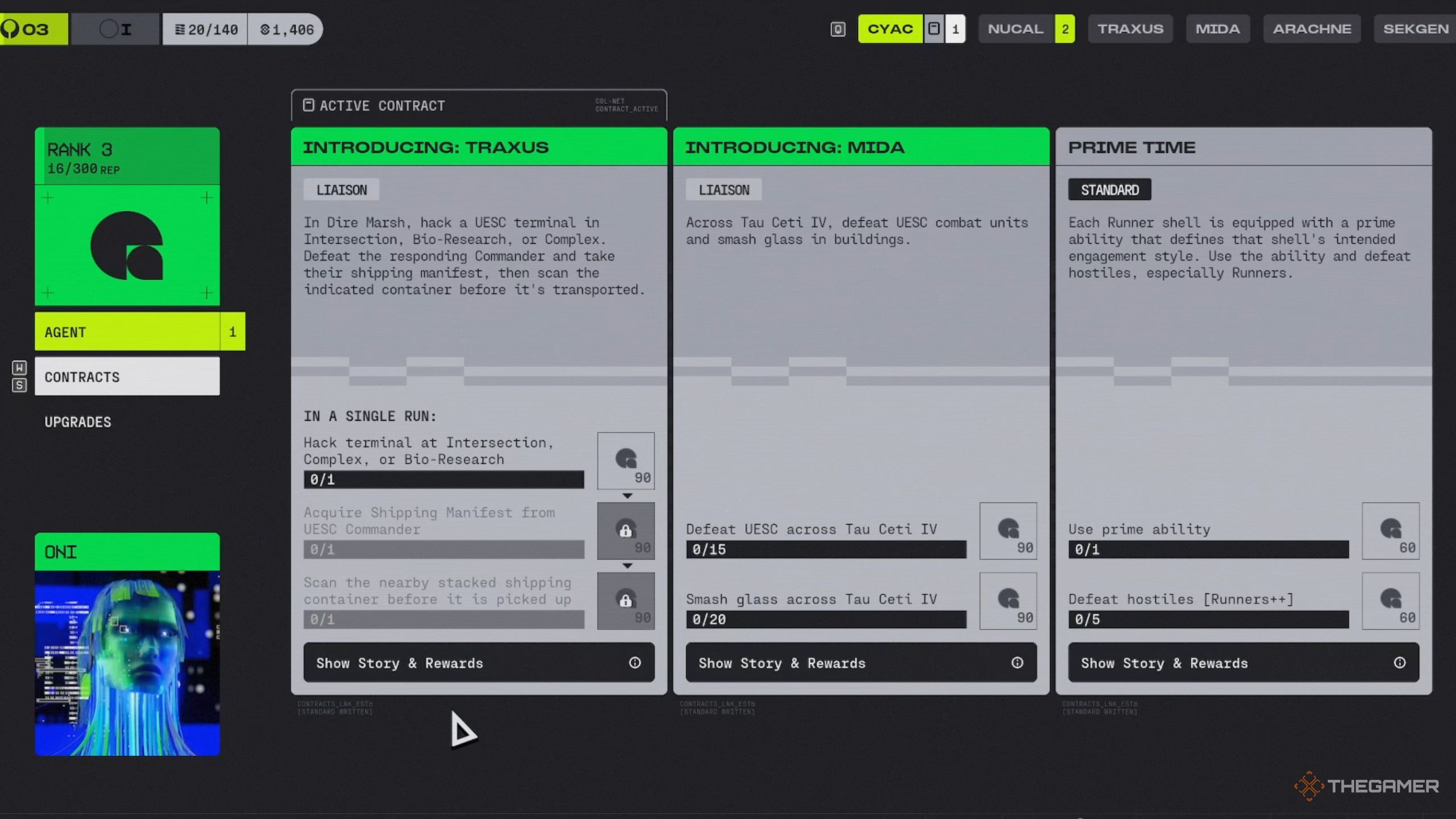
Task: Expand Story & Rewards for Introducing: MIDA
Action: coord(861,663)
